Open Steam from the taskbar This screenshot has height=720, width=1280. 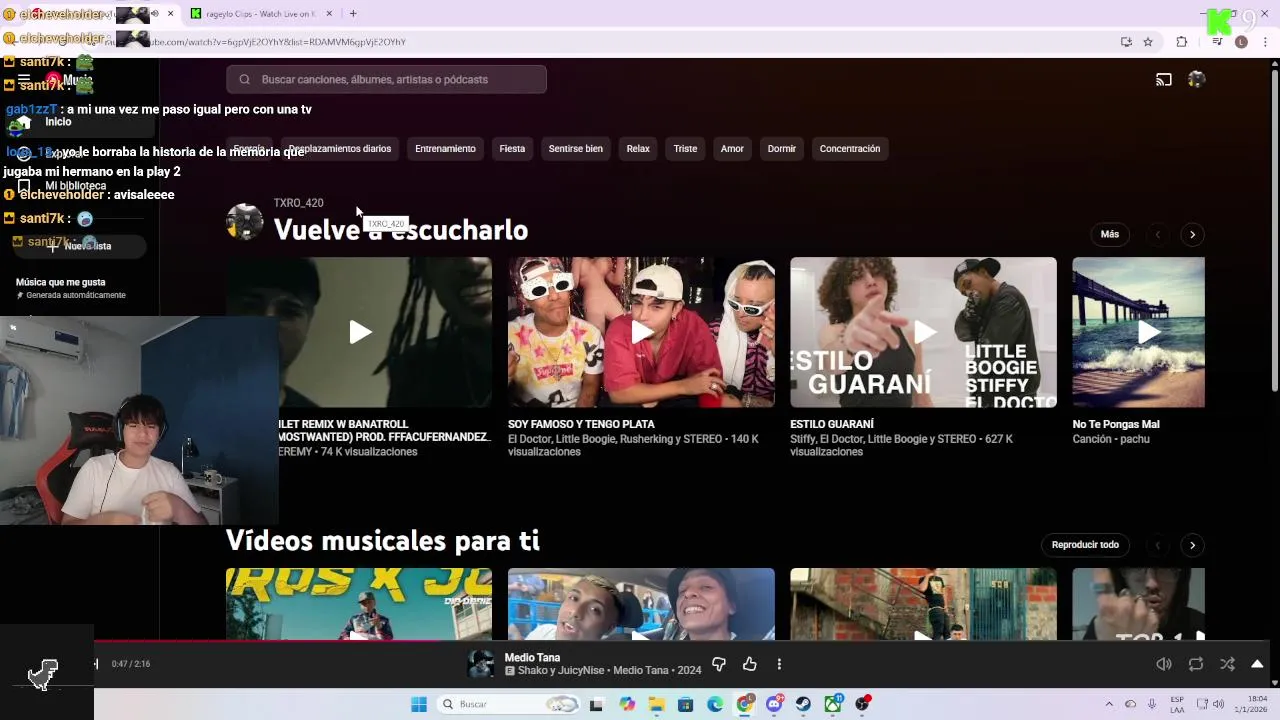pyautogui.click(x=803, y=704)
